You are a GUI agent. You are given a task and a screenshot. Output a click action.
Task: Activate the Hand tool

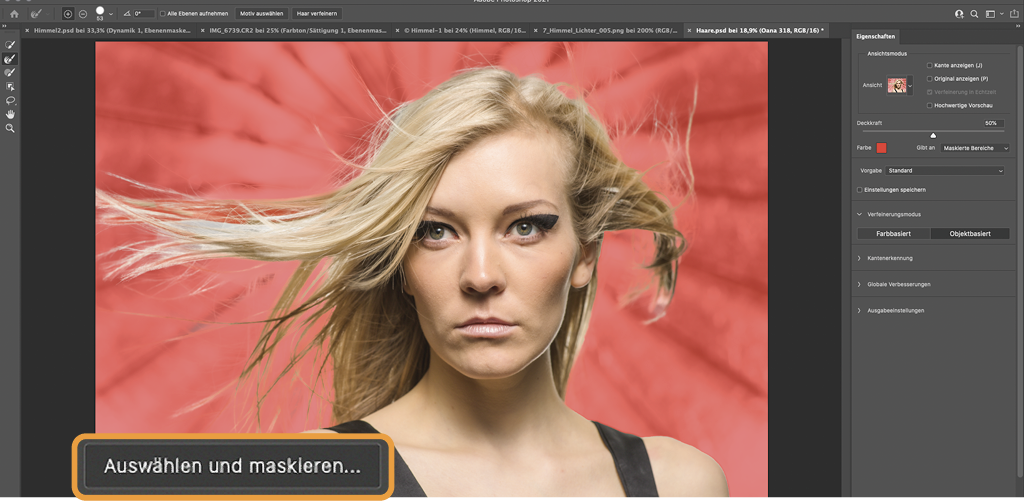click(x=10, y=115)
